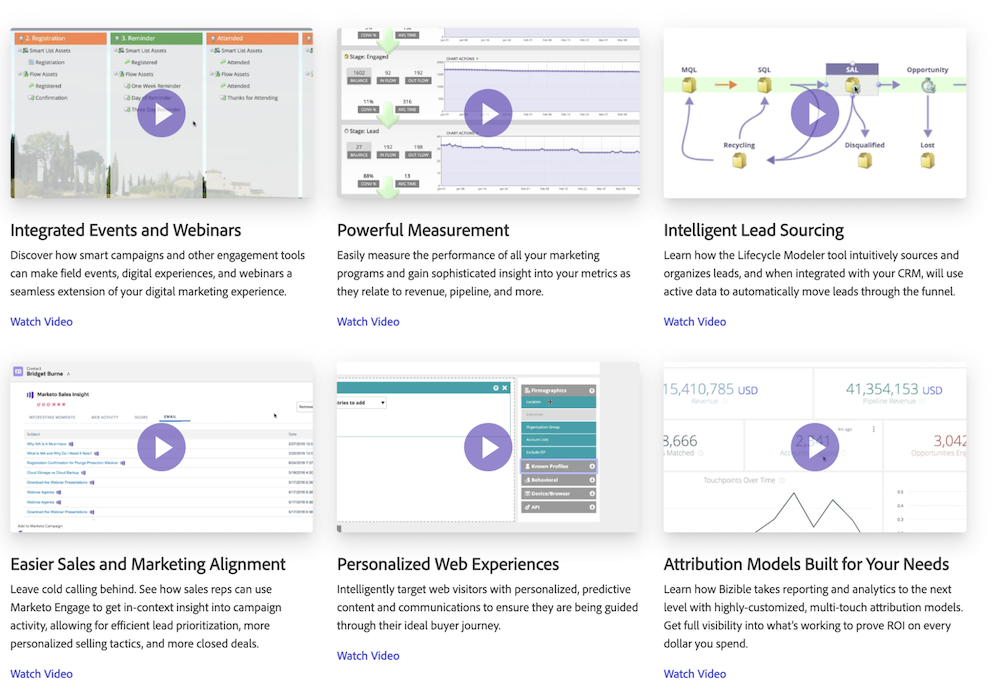
Task: Click the "Stage: Engaged" label in the measurement thumbnail
Action: coord(368,57)
